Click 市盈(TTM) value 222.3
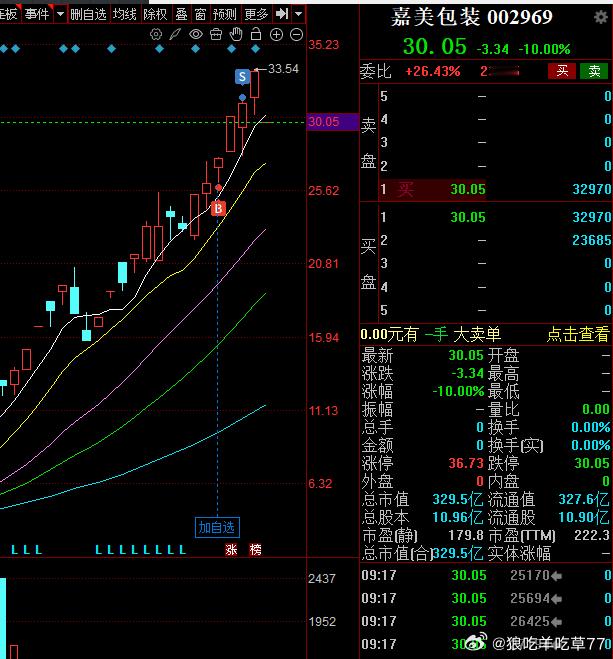 tap(592, 535)
